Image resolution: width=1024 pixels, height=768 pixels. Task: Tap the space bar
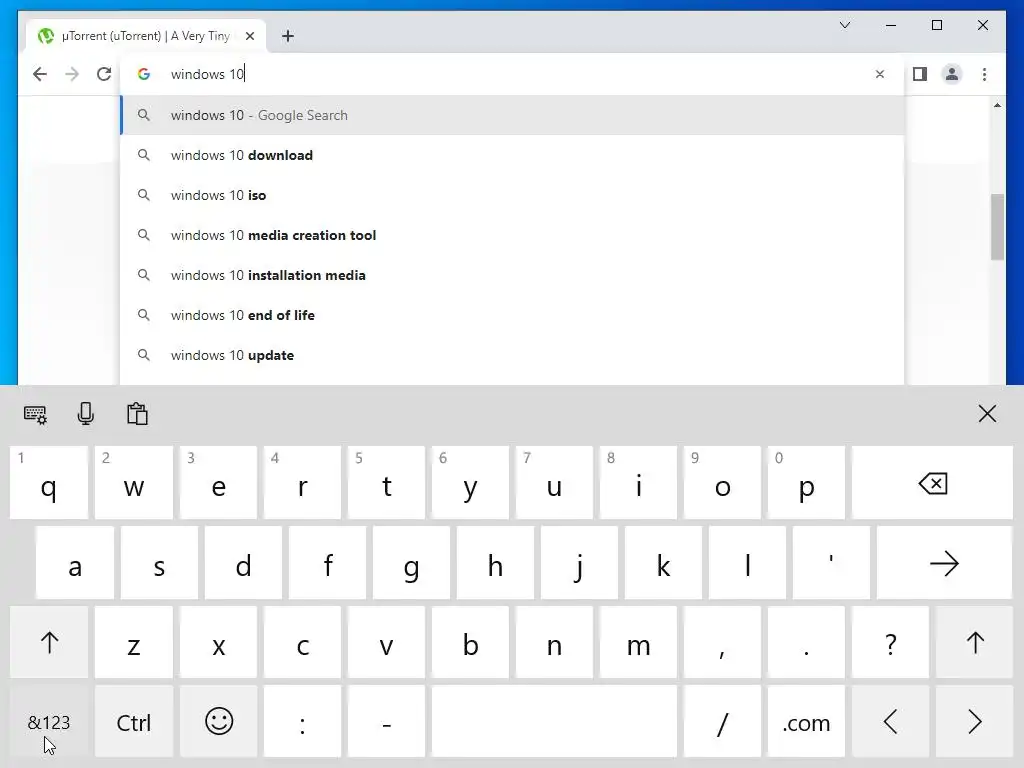pos(554,722)
